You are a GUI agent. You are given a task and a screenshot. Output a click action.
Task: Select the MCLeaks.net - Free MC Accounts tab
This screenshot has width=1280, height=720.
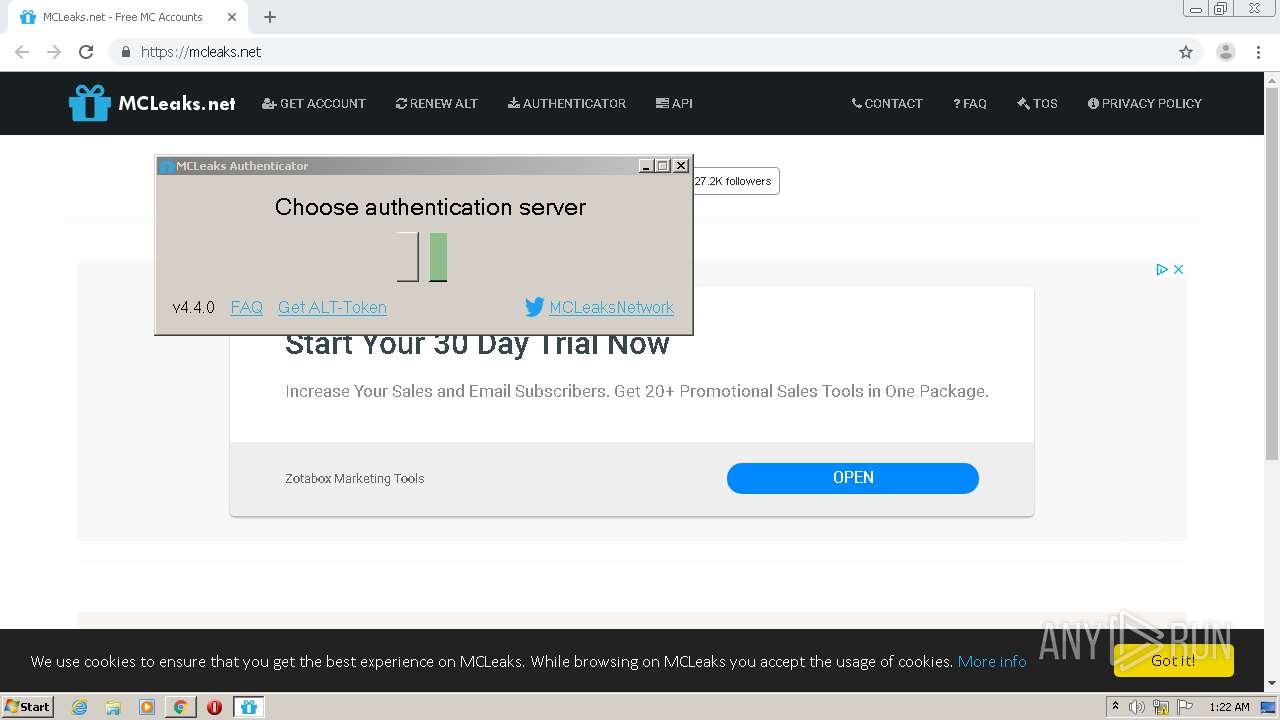tap(128, 17)
